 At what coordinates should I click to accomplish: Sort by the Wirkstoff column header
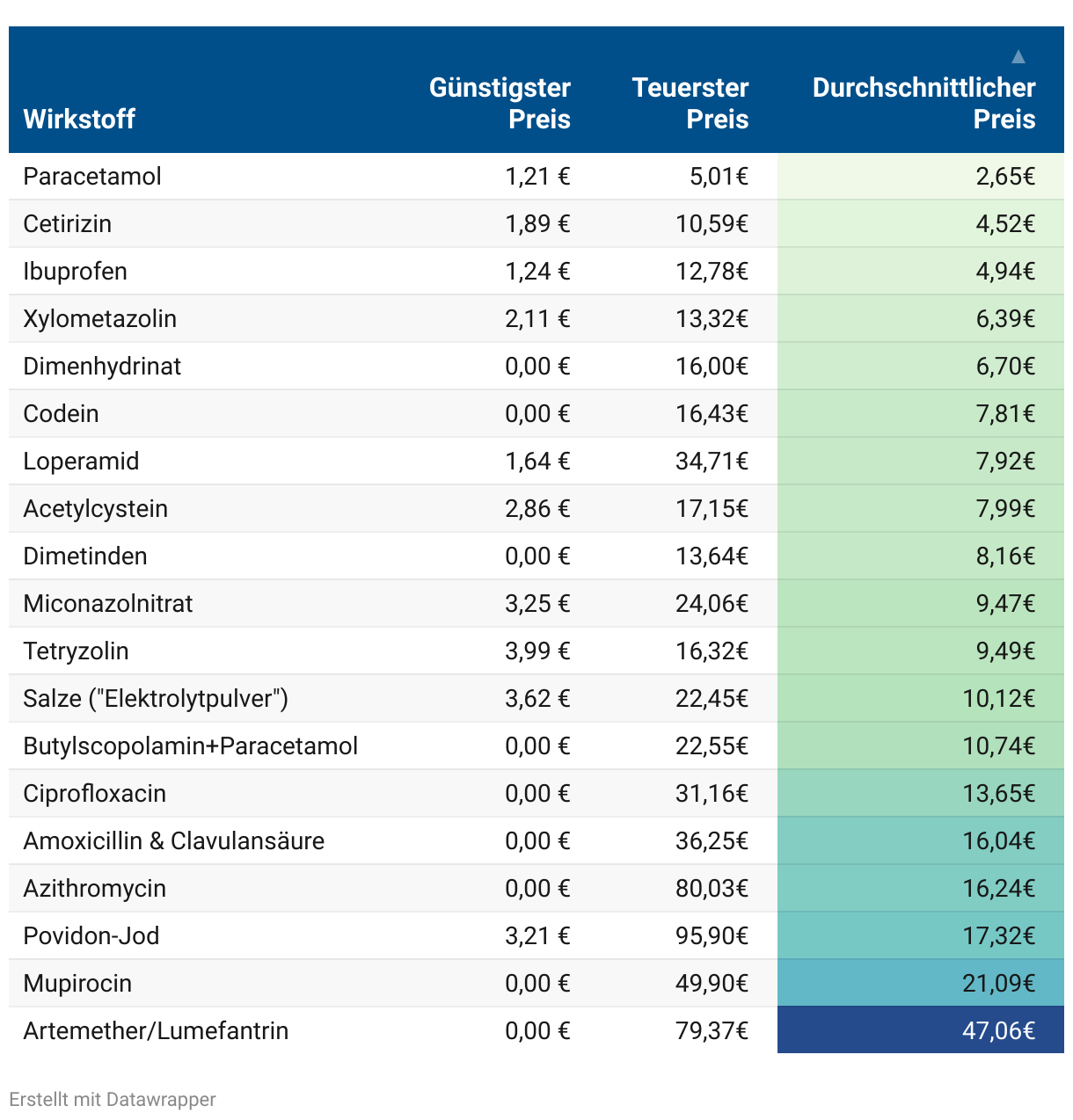pos(79,119)
